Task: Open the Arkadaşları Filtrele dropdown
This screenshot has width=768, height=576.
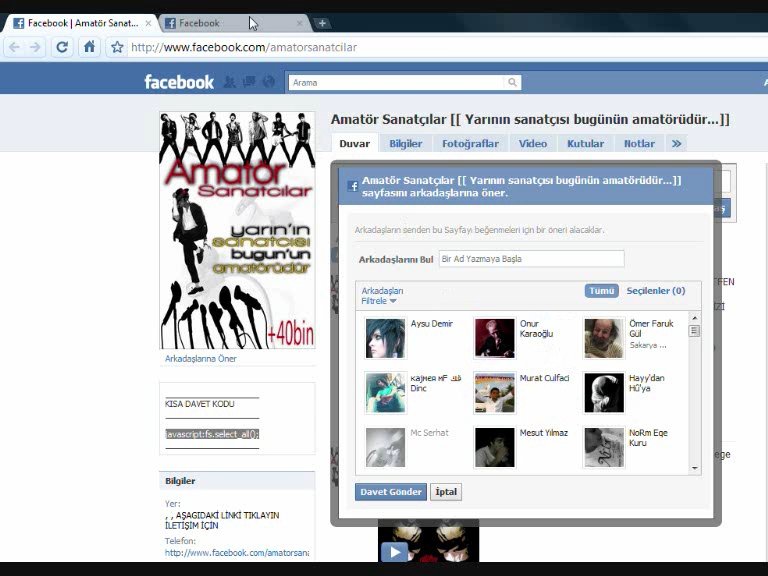Action: click(382, 296)
